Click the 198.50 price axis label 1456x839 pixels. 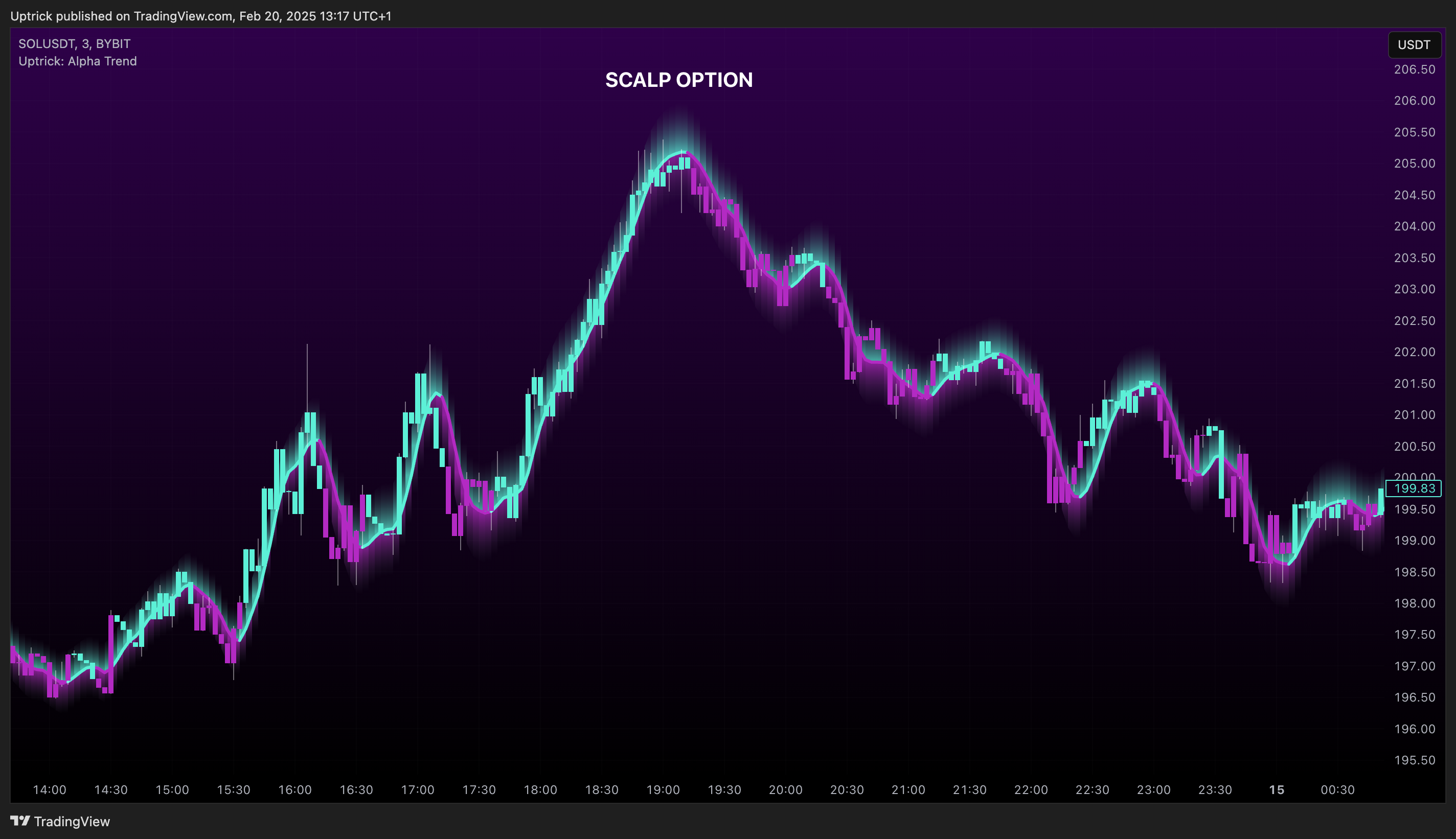pos(1415,572)
